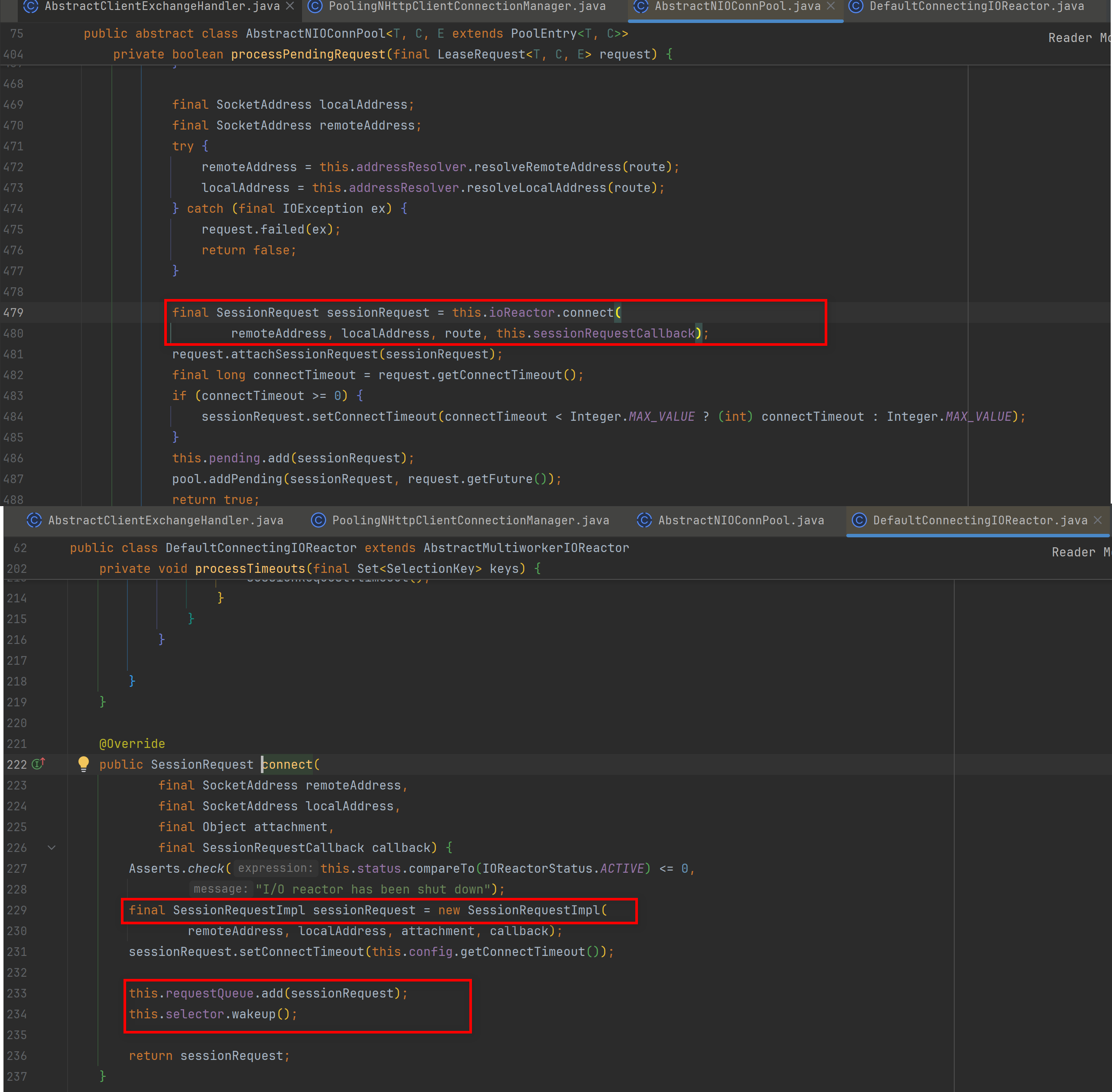
Task: Click line number 479 in the gutter
Action: pos(14,312)
